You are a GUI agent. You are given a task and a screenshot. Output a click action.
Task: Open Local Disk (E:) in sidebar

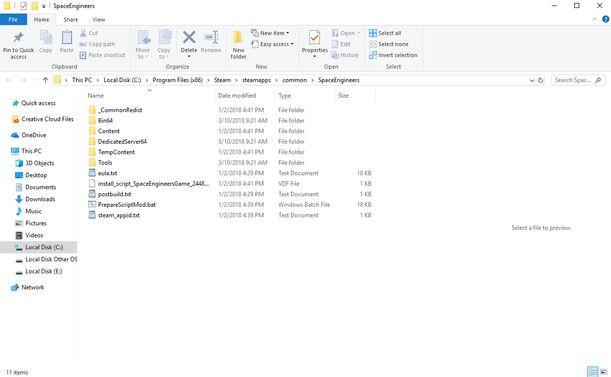43,271
